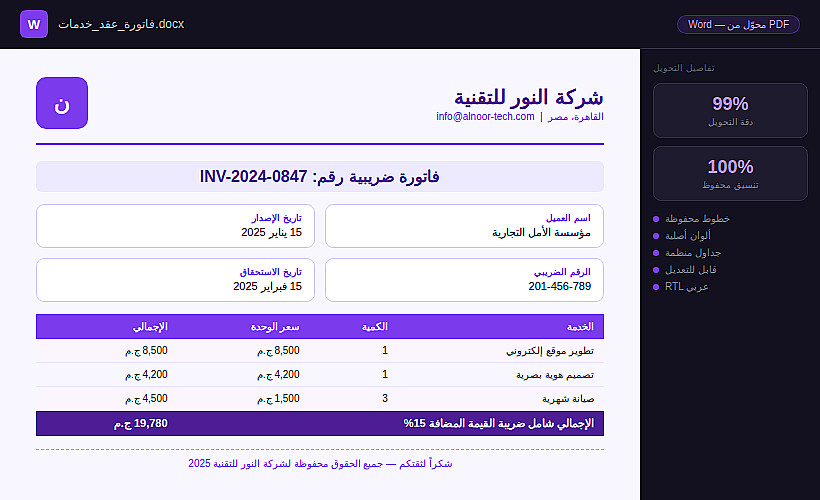Screen dimensions: 820x500
Task: Click the company logo with letter ن
Action: point(62,103)
